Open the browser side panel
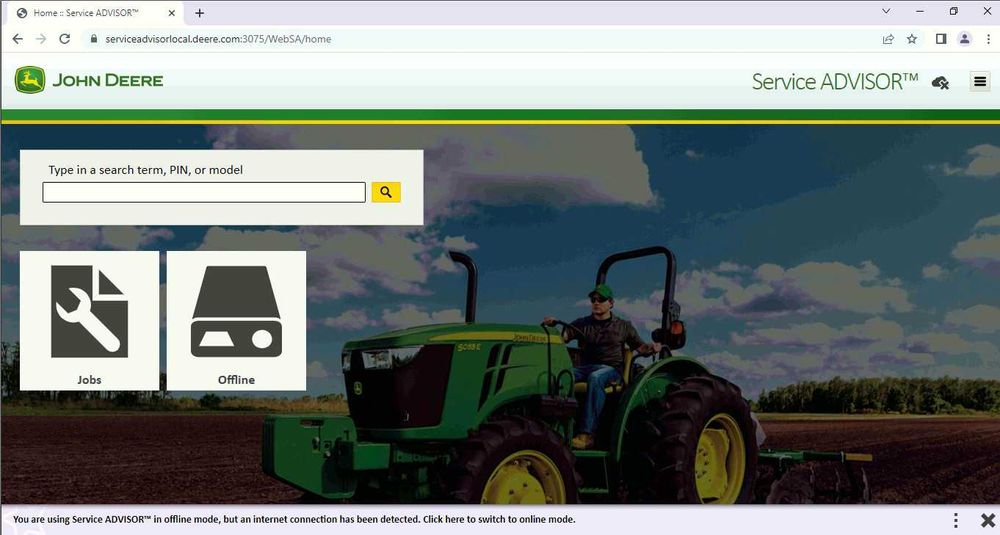This screenshot has height=535, width=1000. coord(941,39)
